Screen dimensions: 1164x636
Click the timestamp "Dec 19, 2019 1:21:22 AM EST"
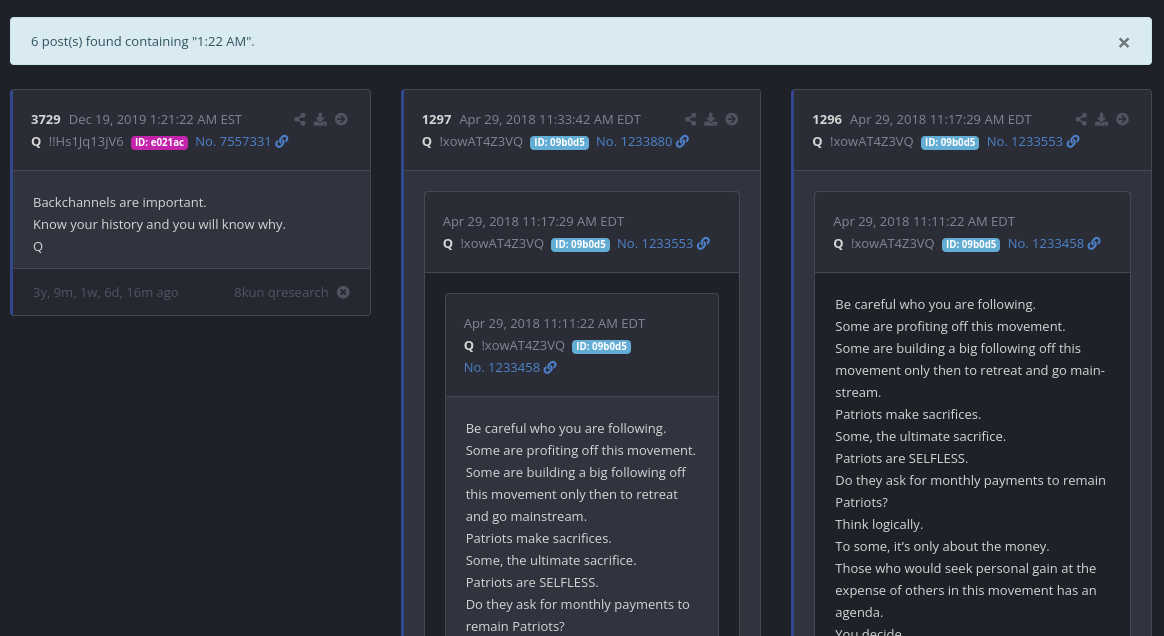coord(155,119)
